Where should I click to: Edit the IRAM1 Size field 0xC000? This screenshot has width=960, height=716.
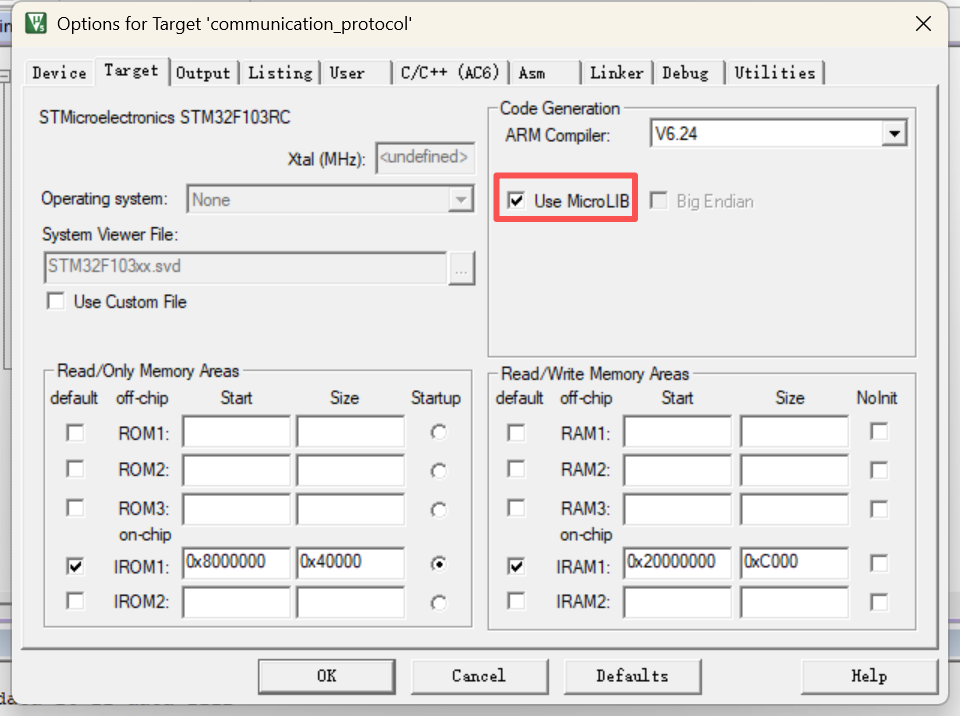point(795,563)
